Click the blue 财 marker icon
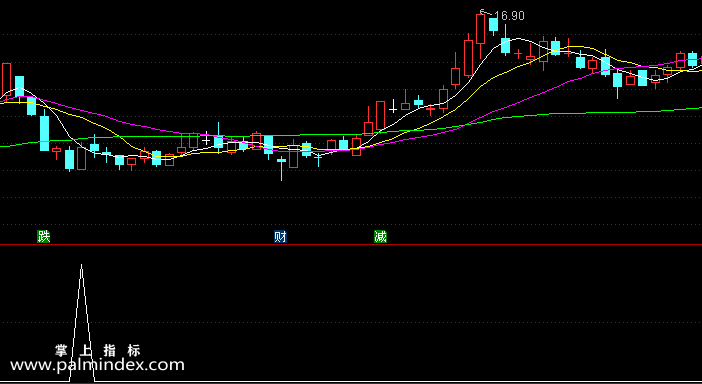The width and height of the screenshot is (702, 384). 280,236
